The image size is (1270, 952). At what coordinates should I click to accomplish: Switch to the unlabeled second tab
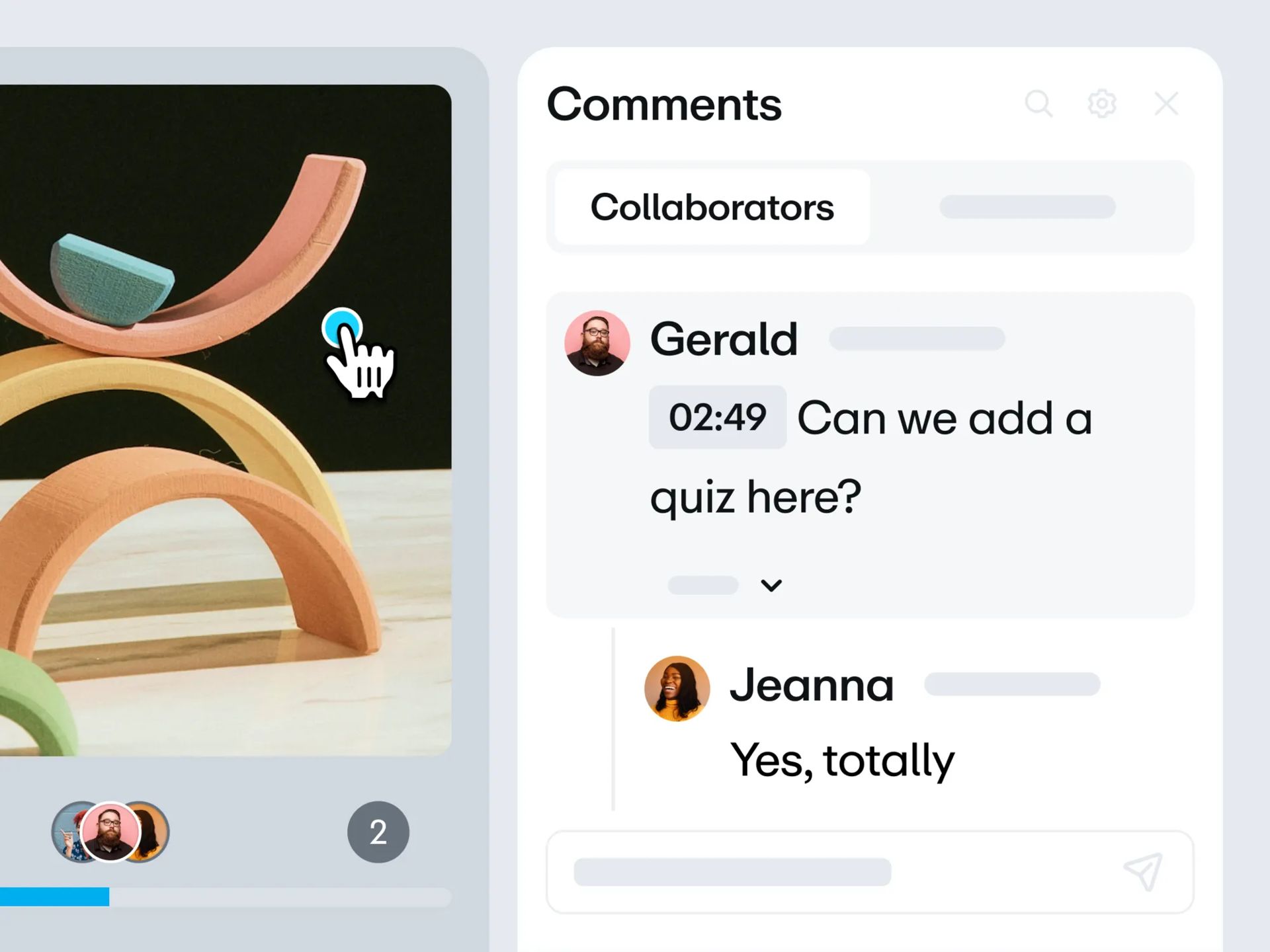(1027, 207)
